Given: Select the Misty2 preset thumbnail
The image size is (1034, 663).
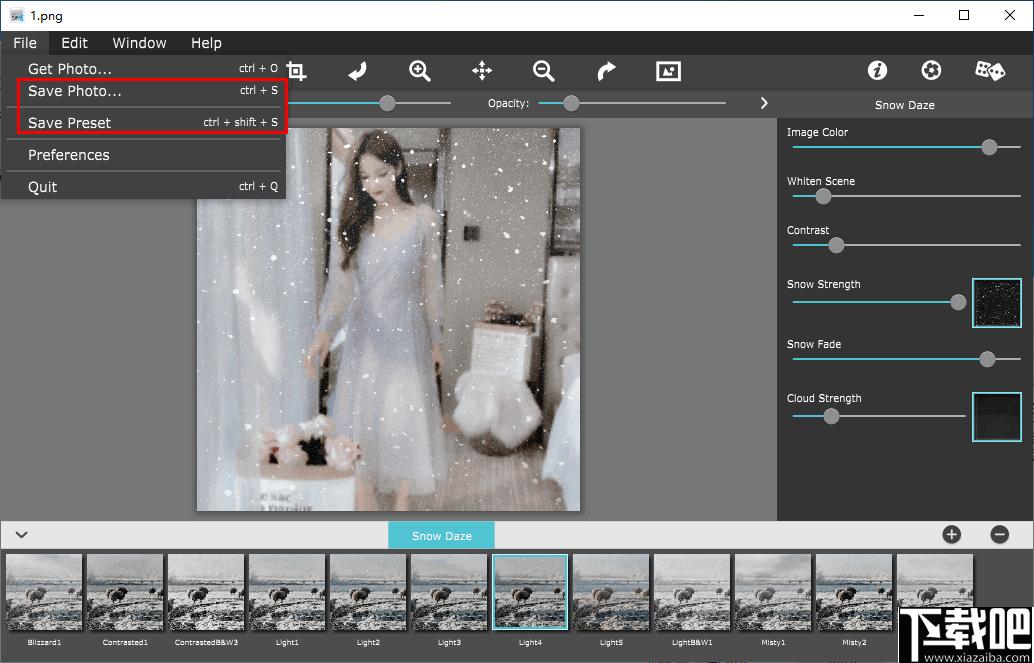Looking at the screenshot, I should tap(854, 592).
